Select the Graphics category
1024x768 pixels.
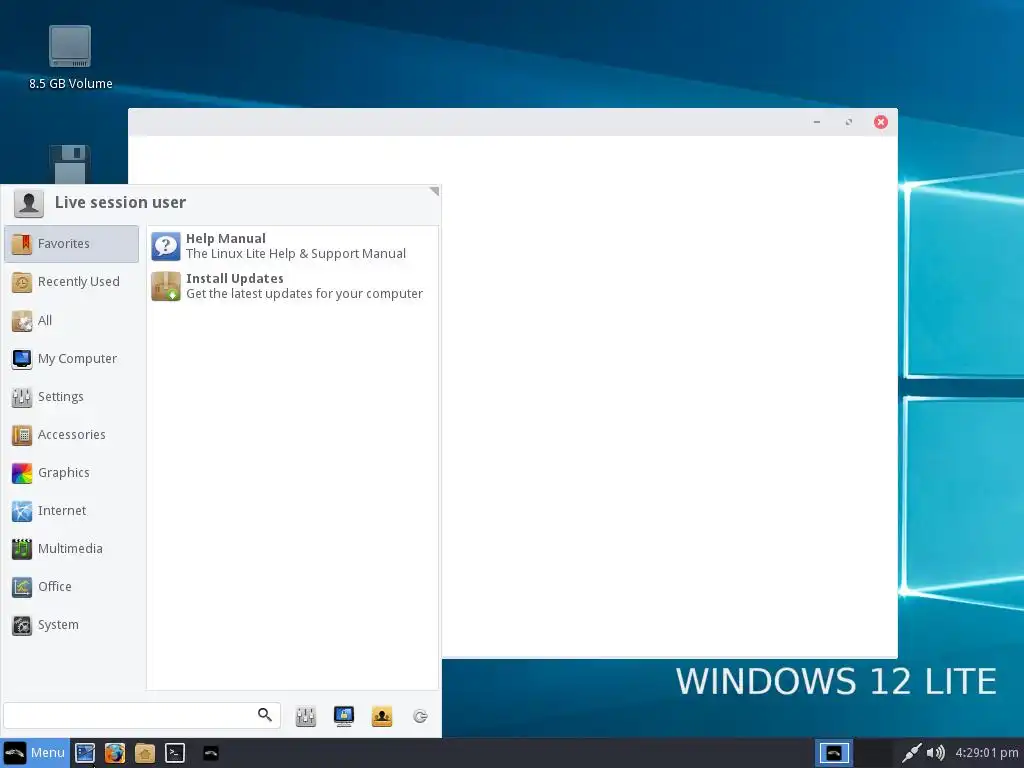coord(71,472)
